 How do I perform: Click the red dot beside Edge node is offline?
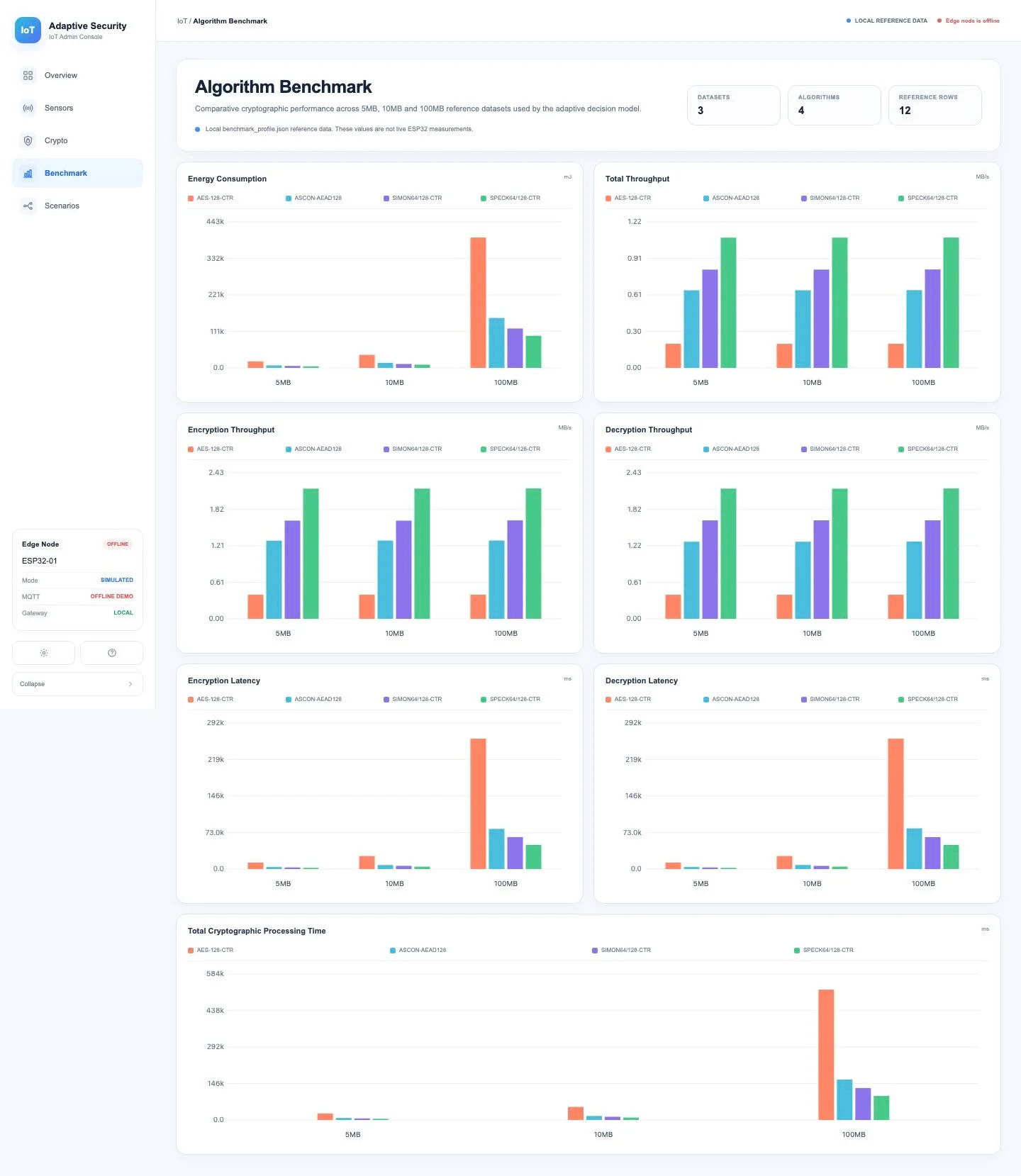[x=939, y=21]
